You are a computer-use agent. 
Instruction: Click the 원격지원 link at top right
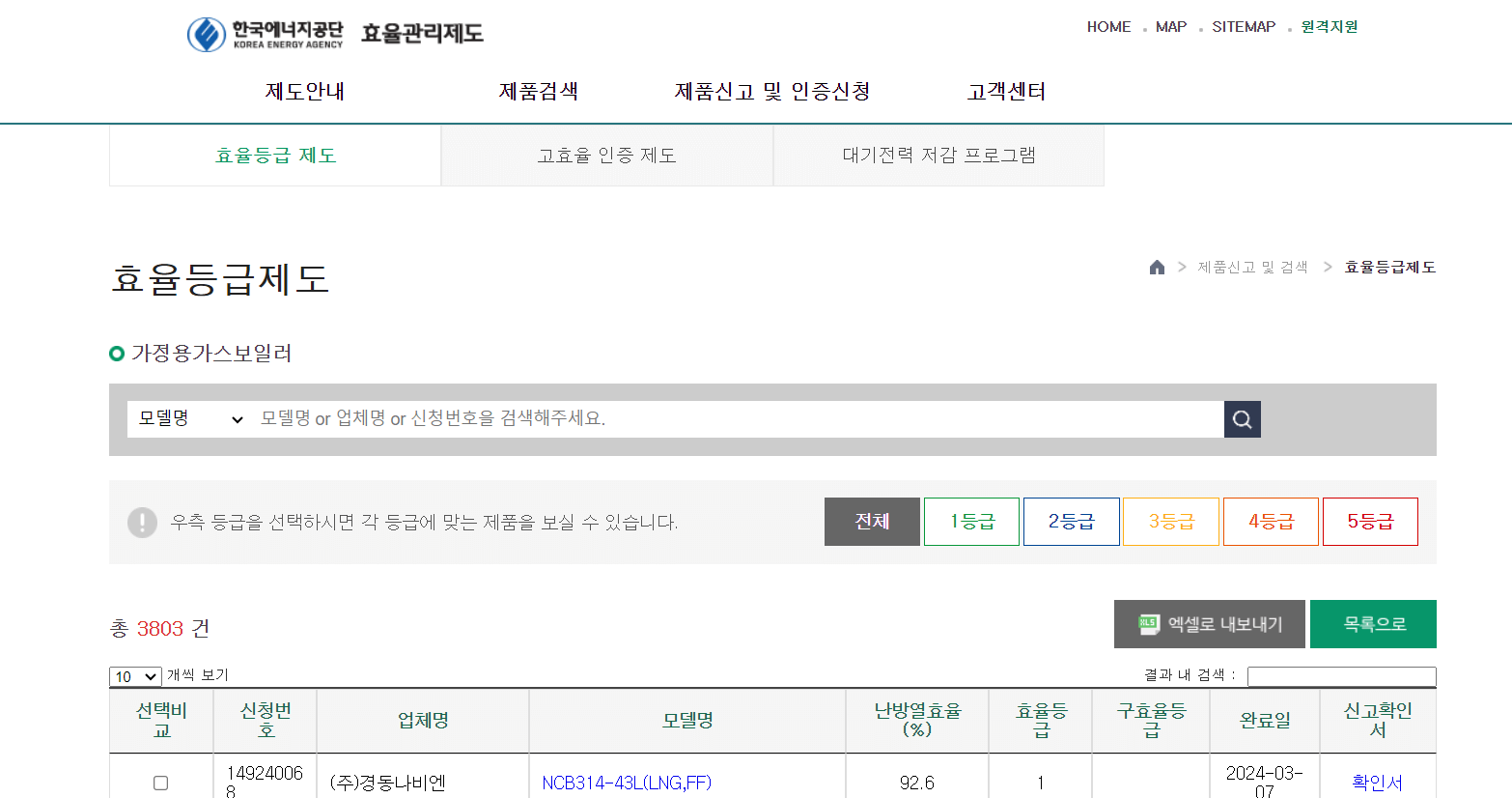[x=1328, y=26]
